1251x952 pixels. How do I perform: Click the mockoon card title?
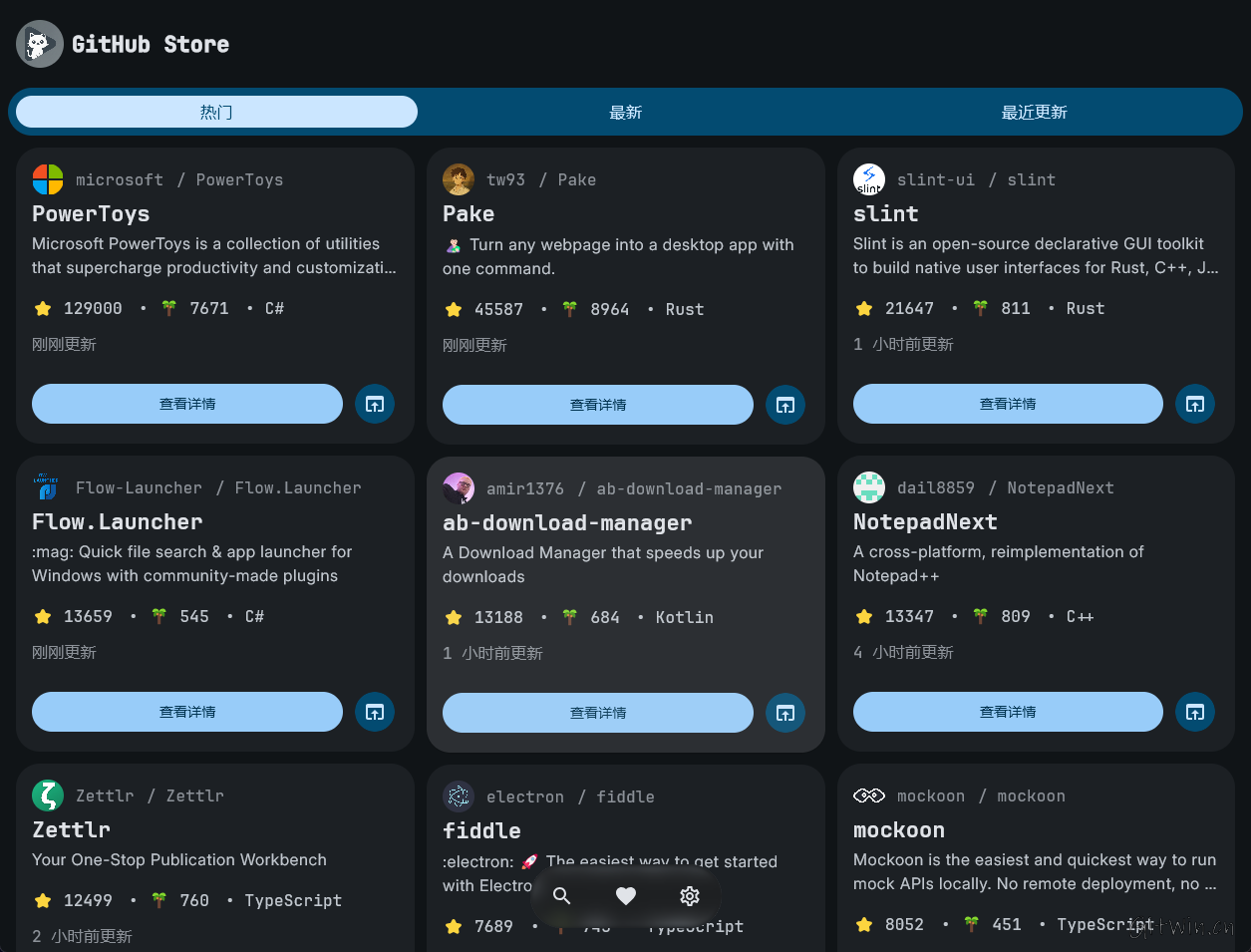[899, 829]
